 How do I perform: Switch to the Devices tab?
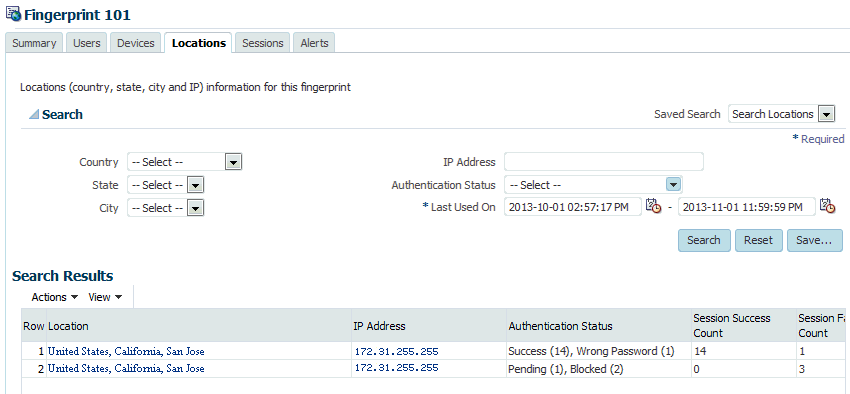(136, 43)
